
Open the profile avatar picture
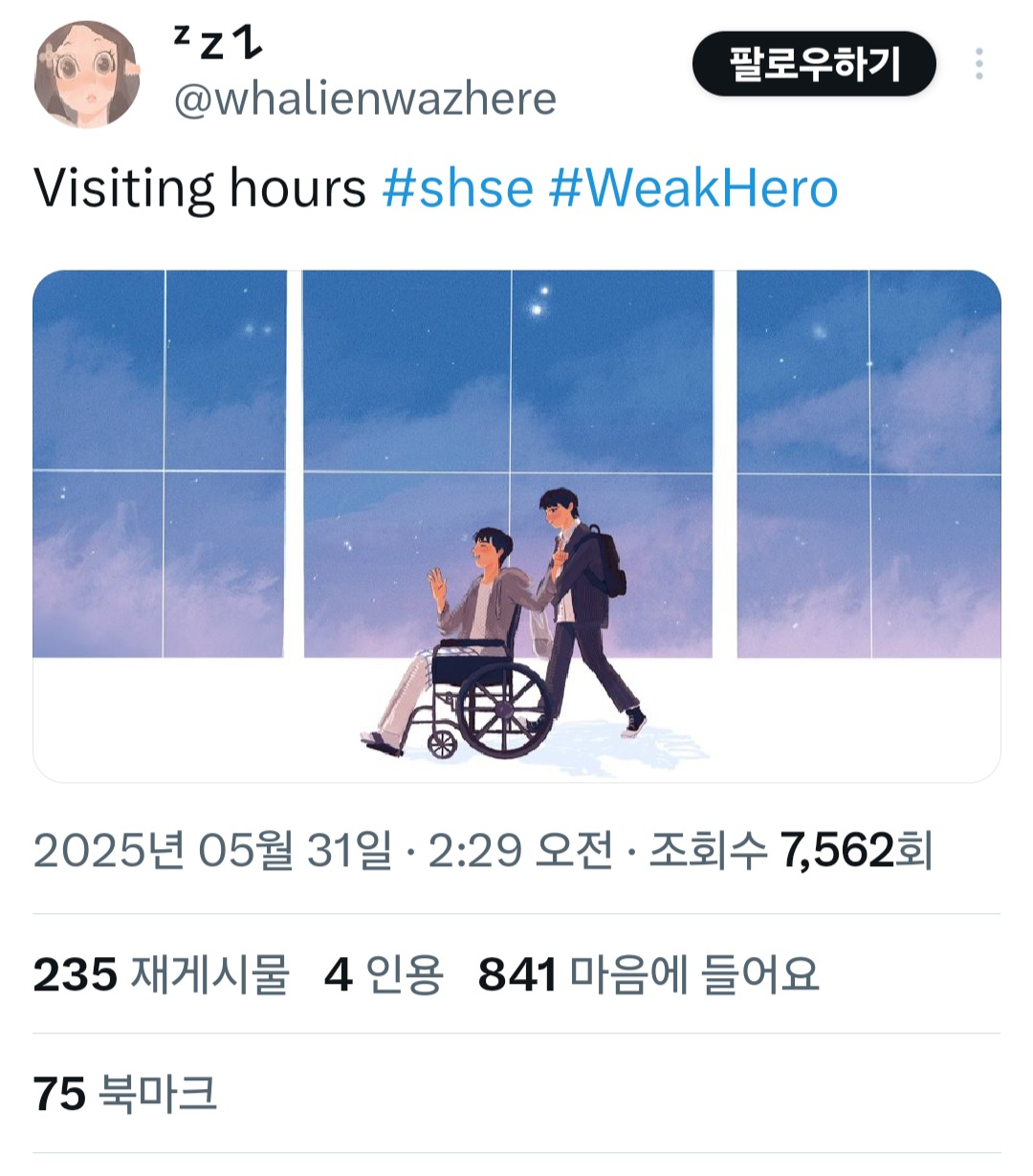pos(87,75)
